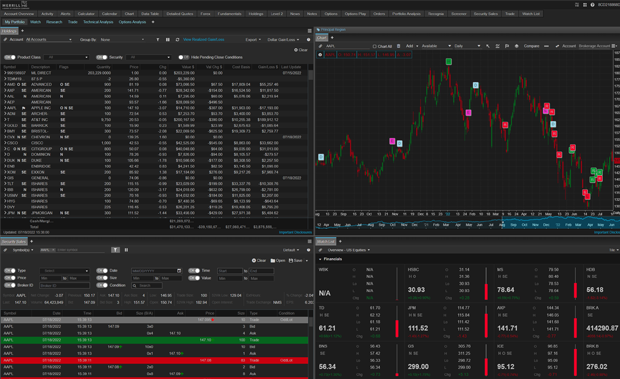Click the calendar icon in Date filter field
The image size is (620, 379).
point(179,271)
